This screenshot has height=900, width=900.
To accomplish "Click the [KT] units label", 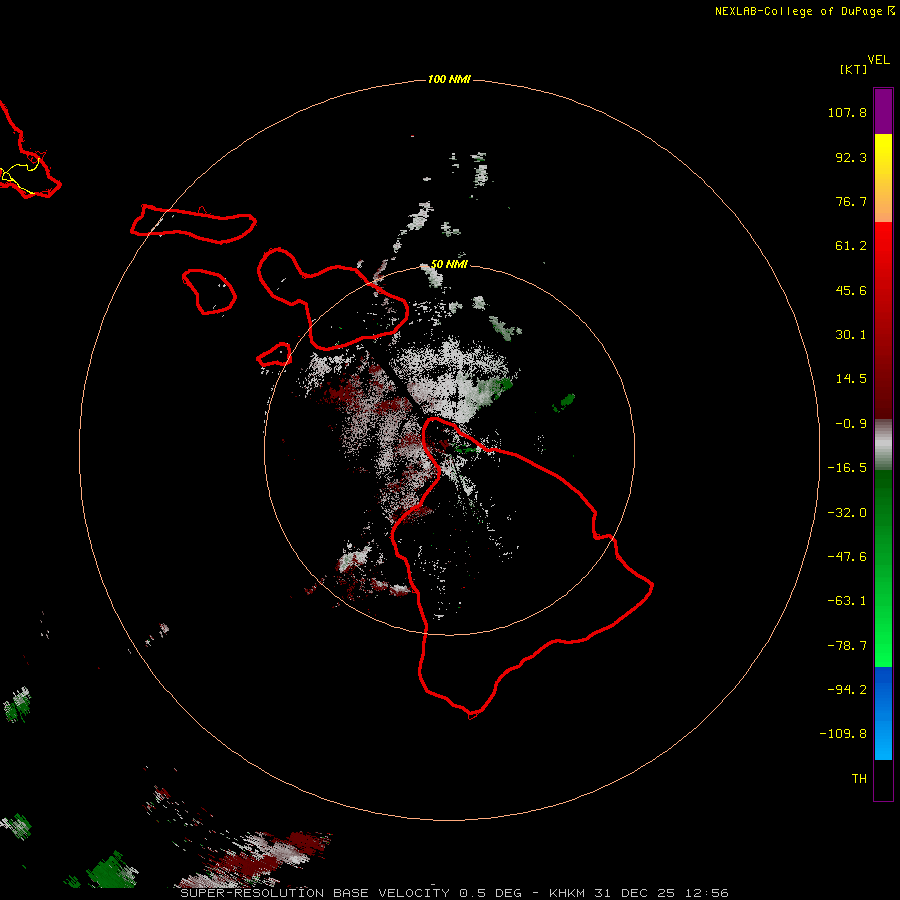I will click(x=854, y=69).
